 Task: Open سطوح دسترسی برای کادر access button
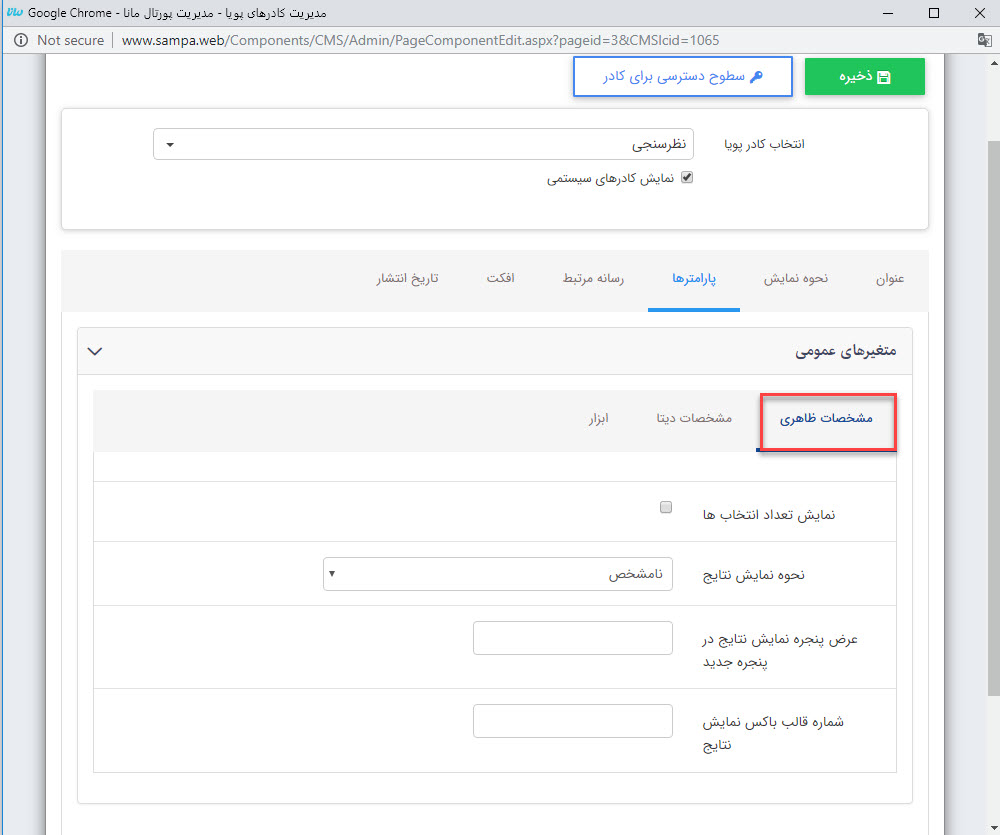coord(682,77)
